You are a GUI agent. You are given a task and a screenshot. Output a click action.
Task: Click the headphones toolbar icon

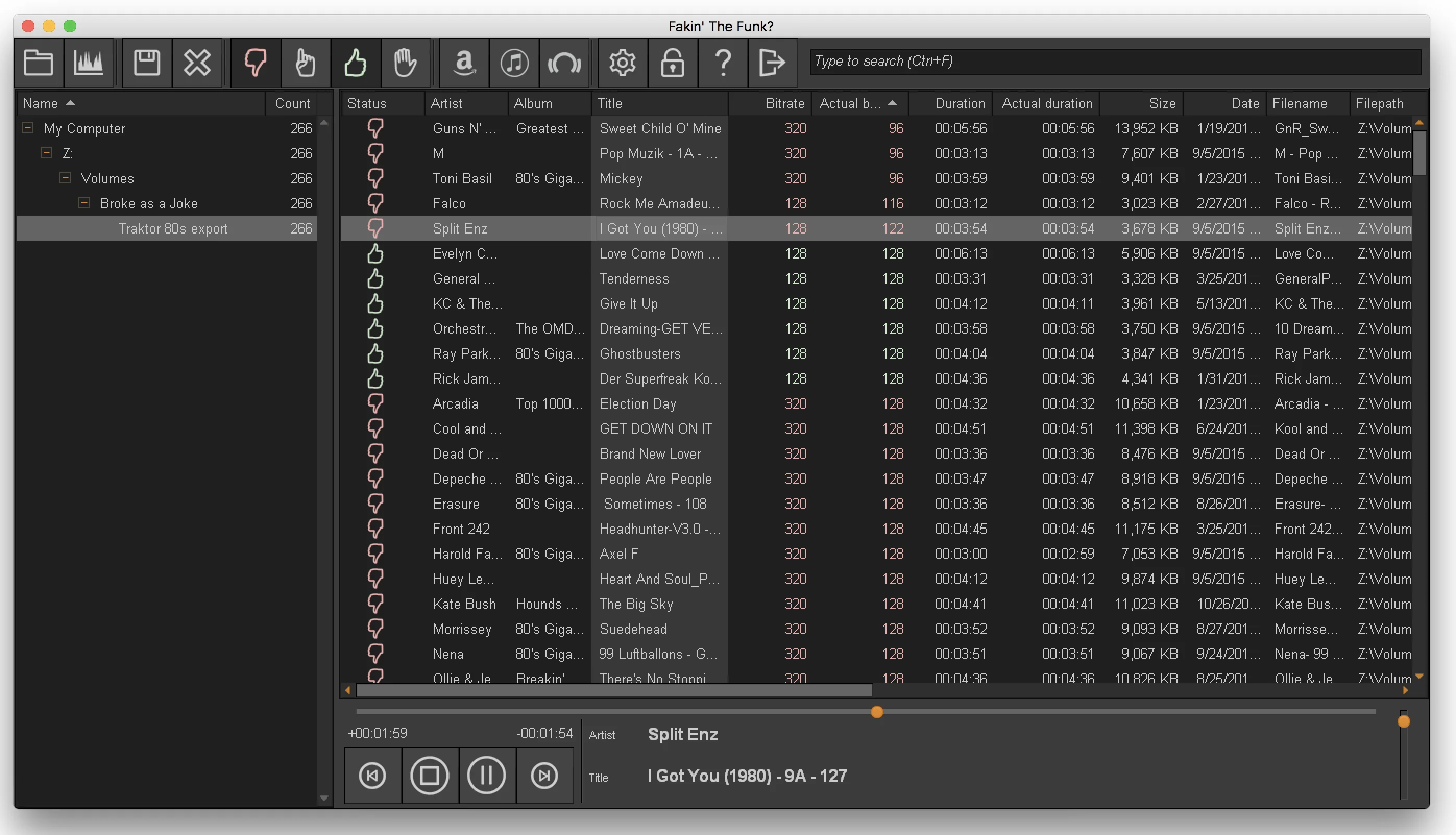click(564, 63)
